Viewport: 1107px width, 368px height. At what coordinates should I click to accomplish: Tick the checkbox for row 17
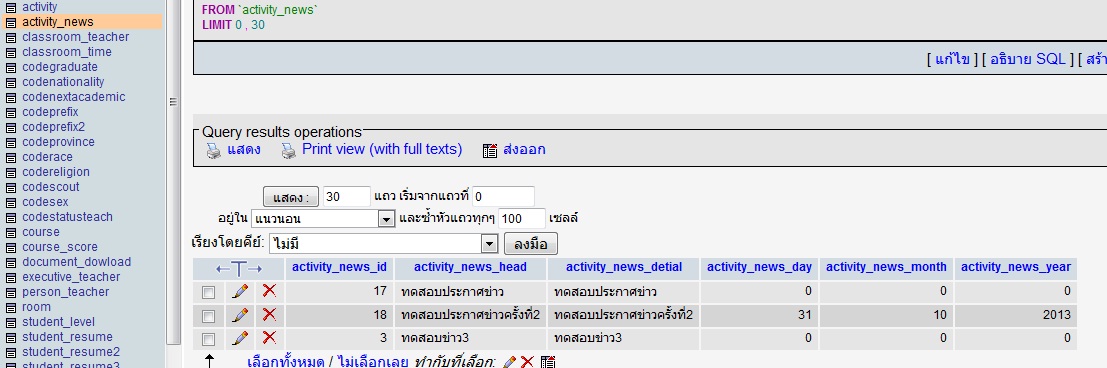click(x=208, y=292)
